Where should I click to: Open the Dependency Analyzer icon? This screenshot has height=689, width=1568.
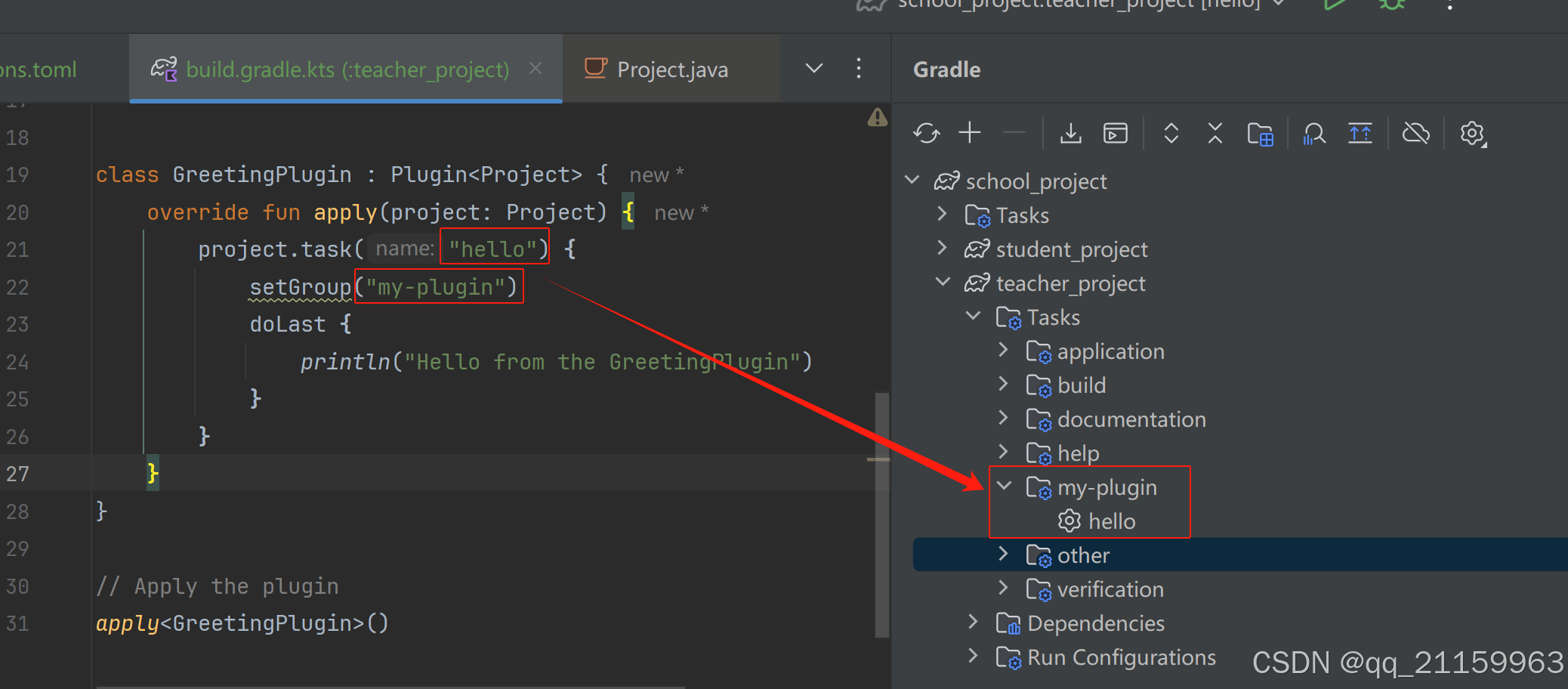pos(1314,133)
